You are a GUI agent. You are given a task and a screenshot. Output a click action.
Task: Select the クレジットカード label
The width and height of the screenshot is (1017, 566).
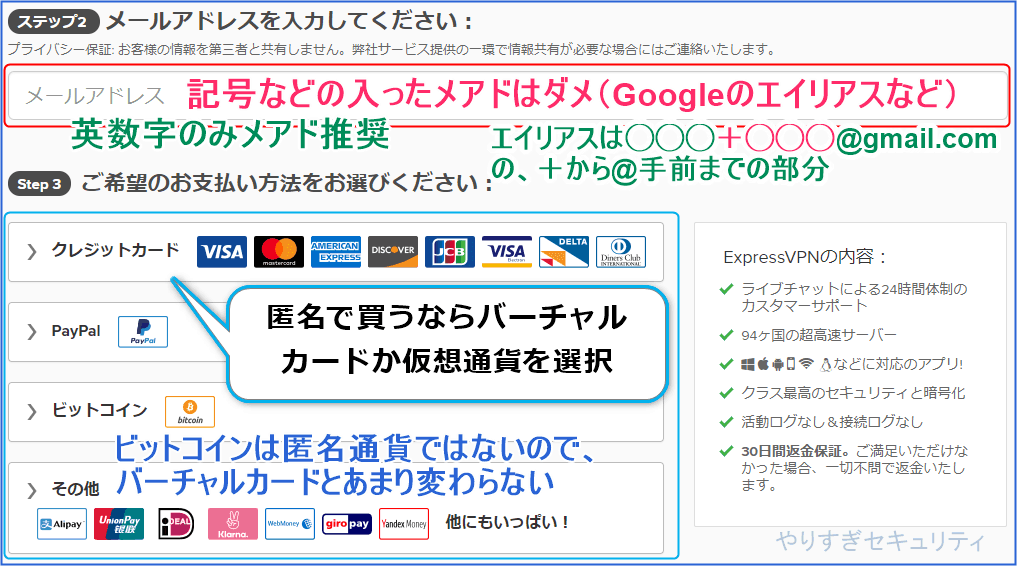tap(115, 250)
